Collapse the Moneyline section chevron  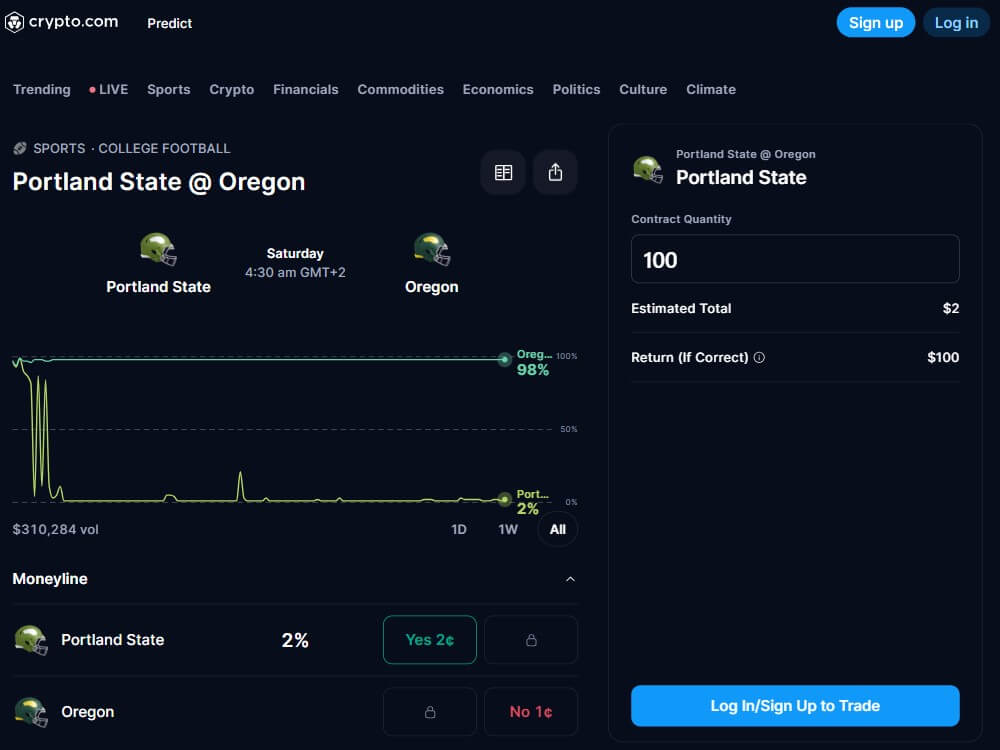570,579
